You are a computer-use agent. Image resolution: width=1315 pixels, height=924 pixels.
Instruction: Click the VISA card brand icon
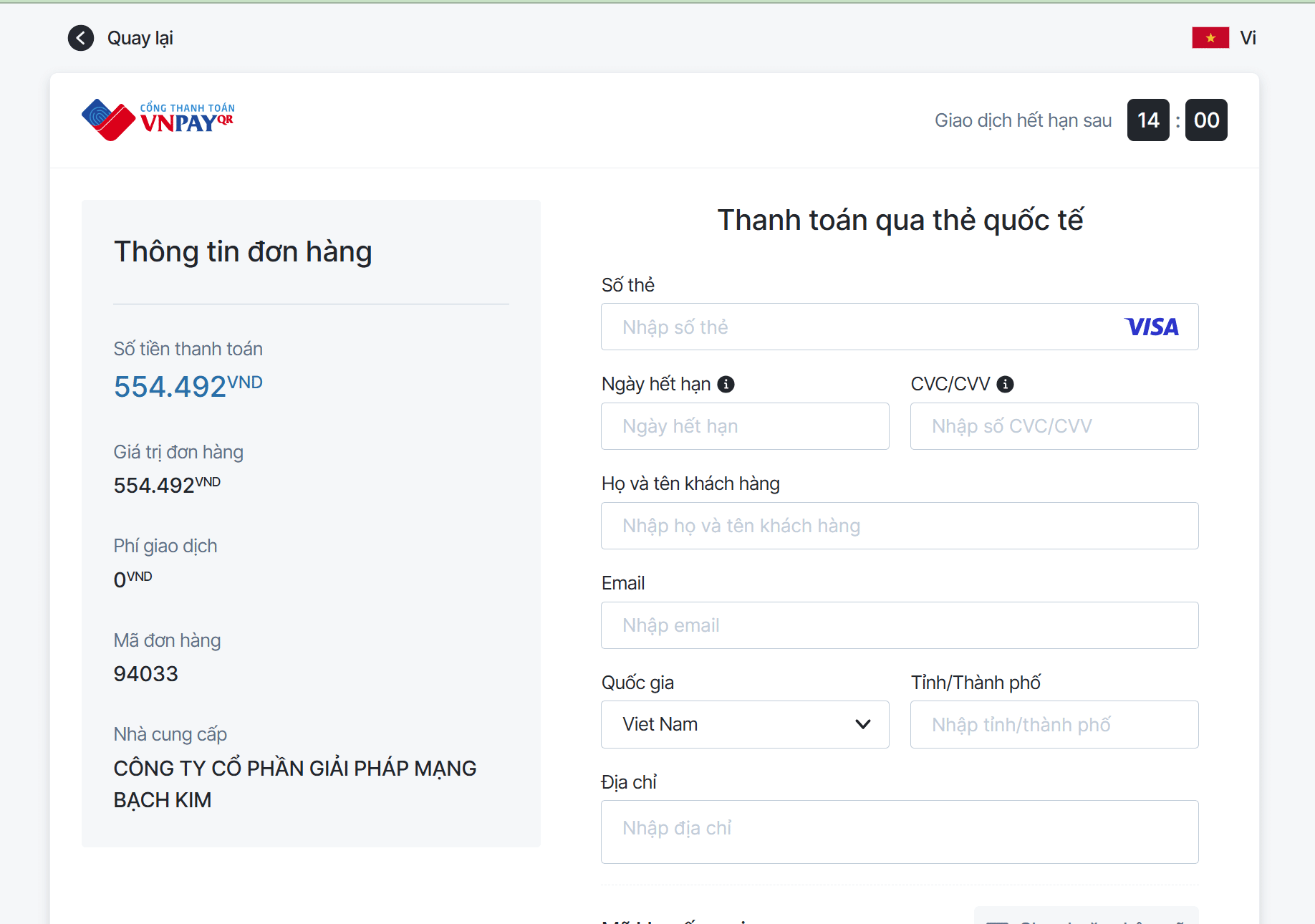[1152, 327]
